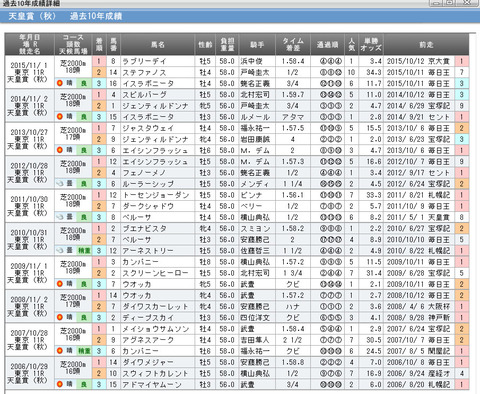The width and height of the screenshot is (480, 394).
Task: Select the 2009/11/1 東京 11R race cell
Action: pyautogui.click(x=29, y=273)
